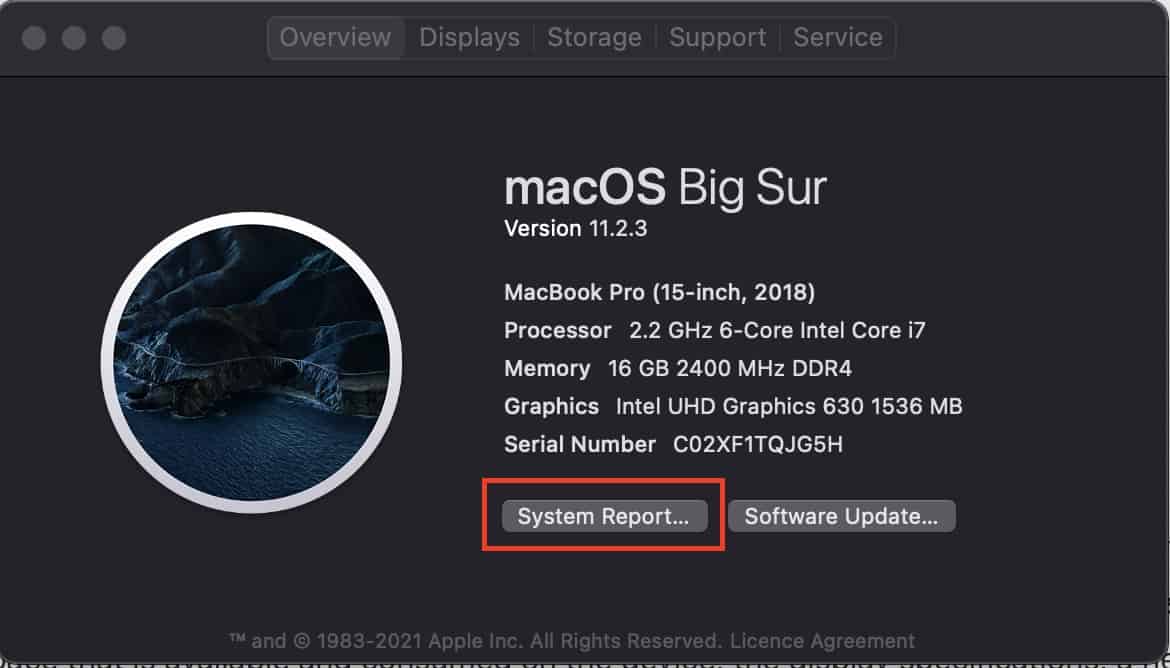Screen dimensions: 1170x668
Task: Click the zoom traffic-light button in title bar
Action: [x=113, y=37]
